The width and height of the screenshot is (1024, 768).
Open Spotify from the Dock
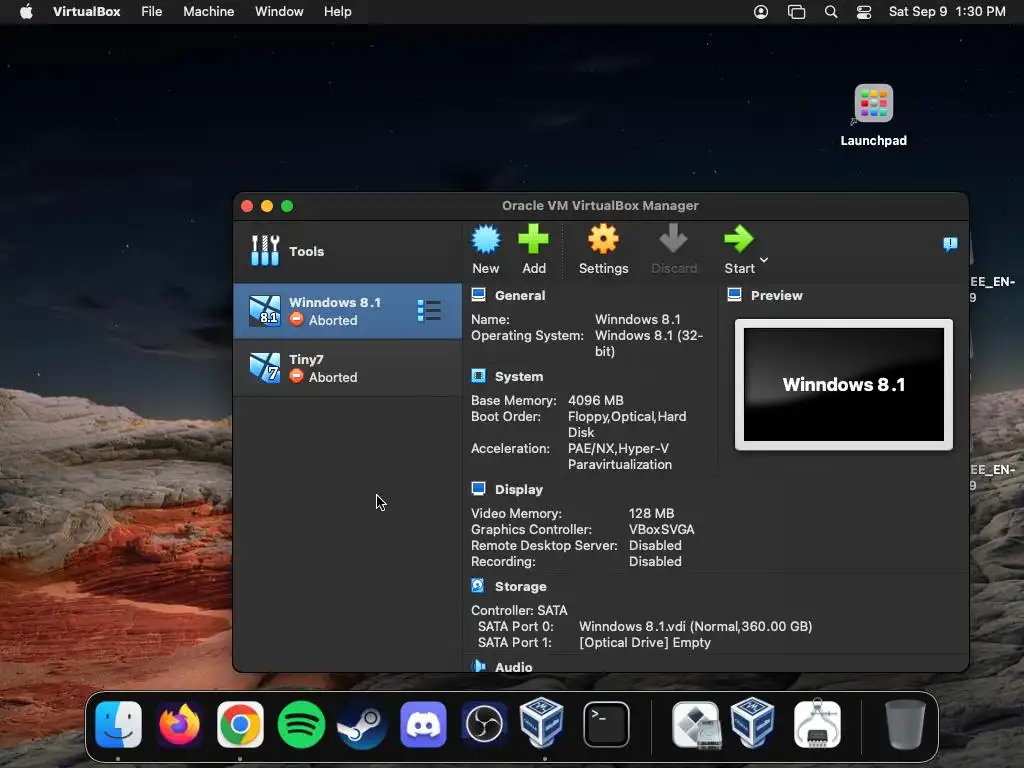[x=301, y=724]
